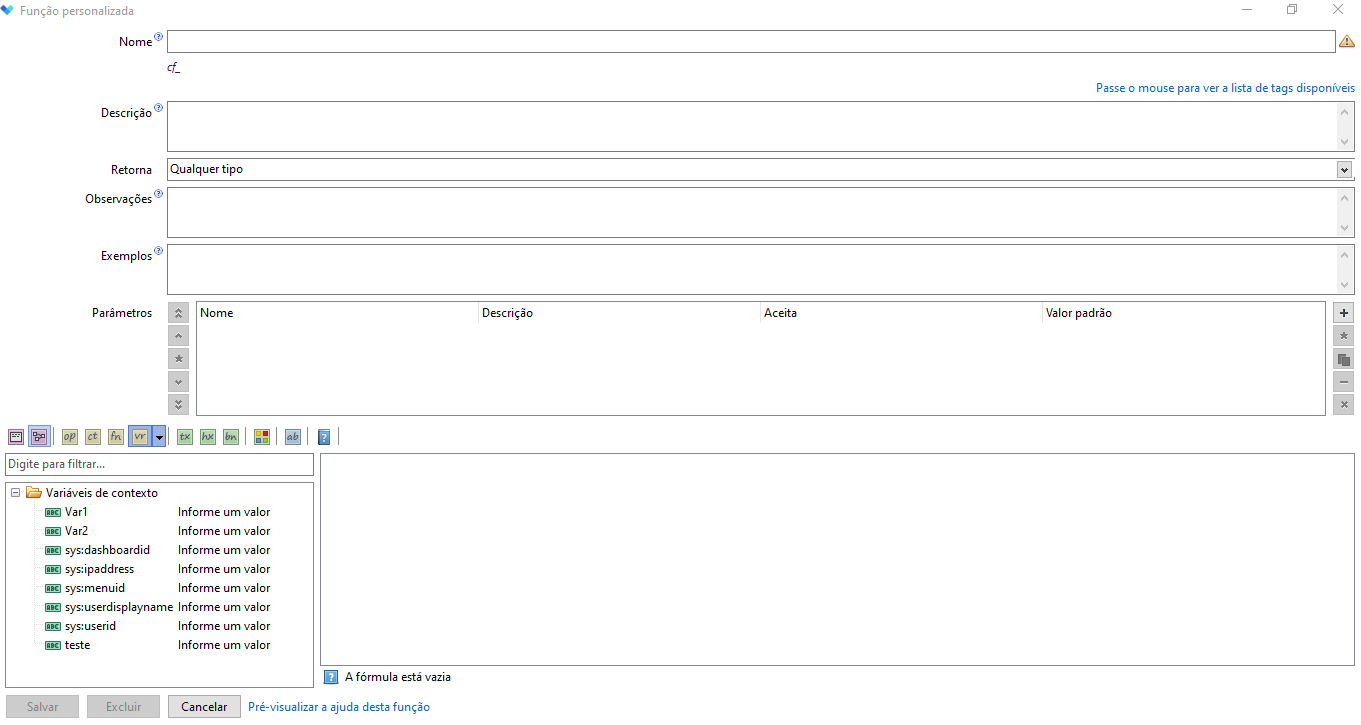Click the 'tx' text toolbar icon
This screenshot has width=1361, height=725.
point(185,437)
